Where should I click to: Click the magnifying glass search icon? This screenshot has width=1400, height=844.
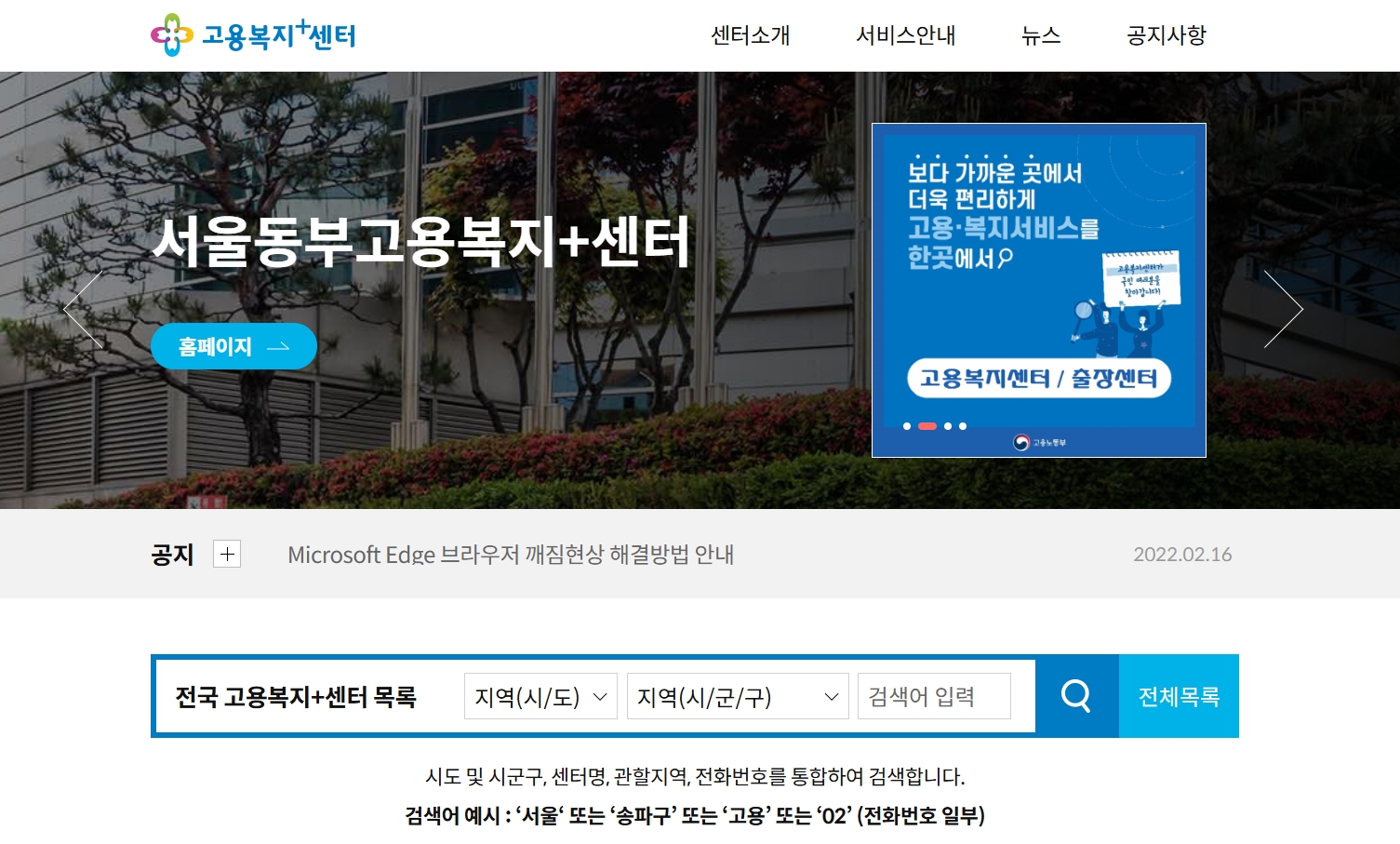1076,695
